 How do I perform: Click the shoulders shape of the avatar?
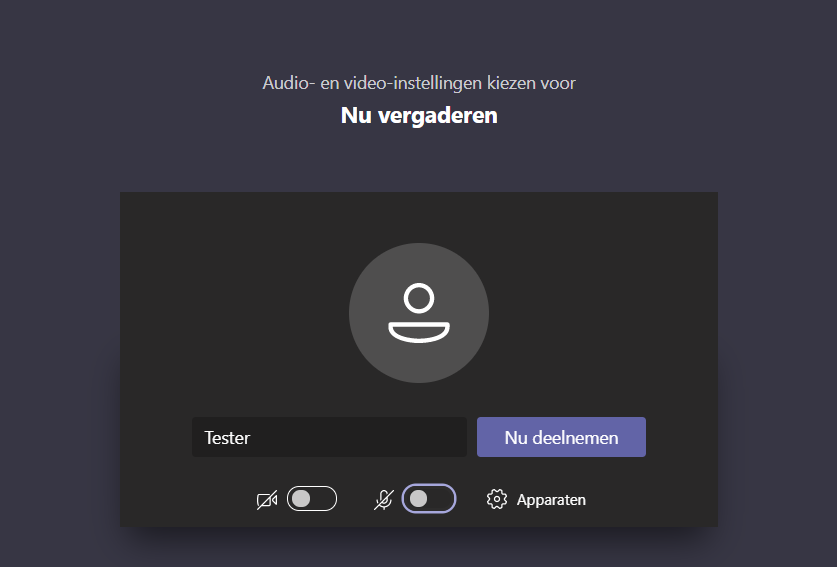pyautogui.click(x=419, y=332)
